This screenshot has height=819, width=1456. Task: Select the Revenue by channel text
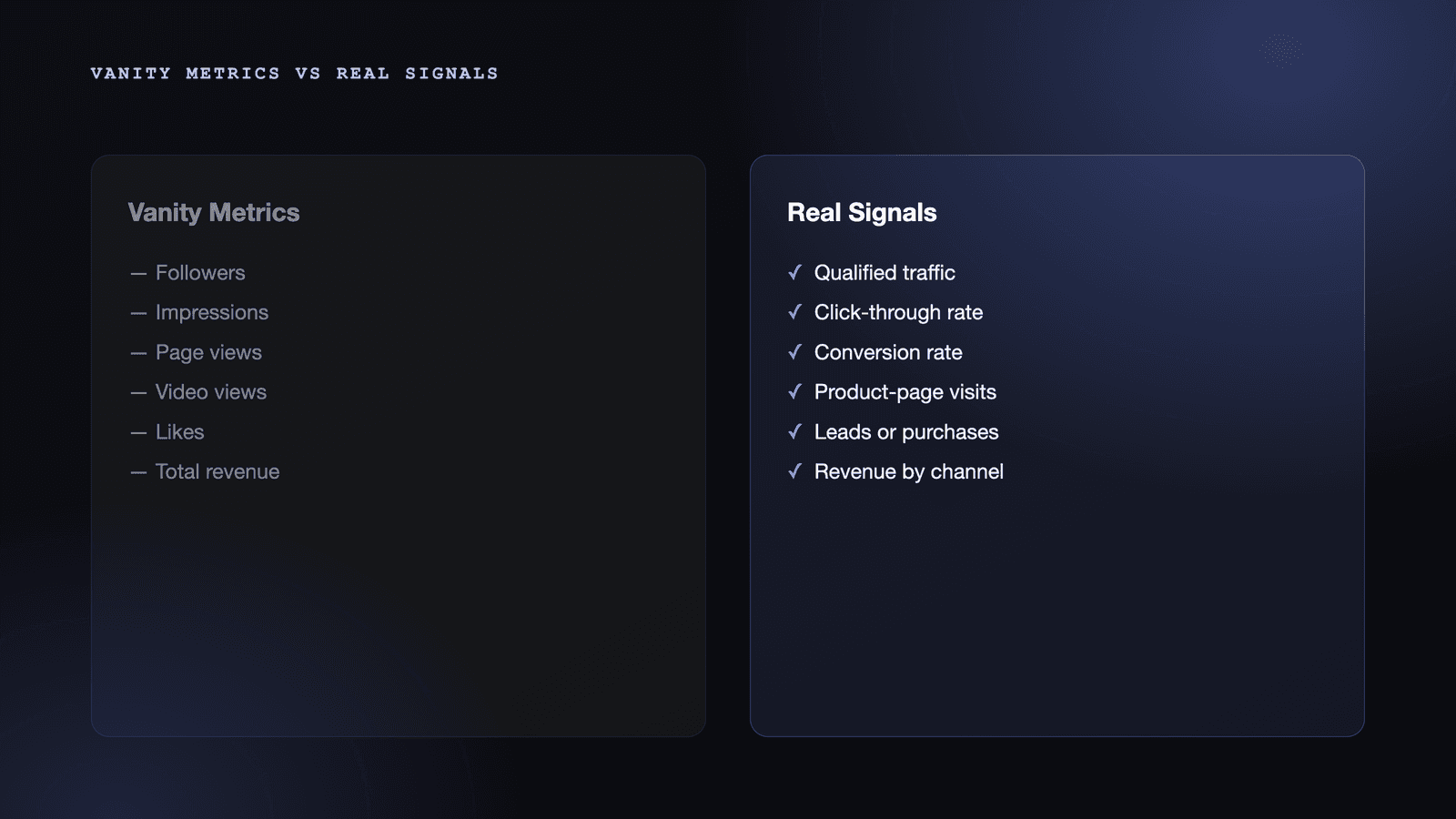pos(909,471)
